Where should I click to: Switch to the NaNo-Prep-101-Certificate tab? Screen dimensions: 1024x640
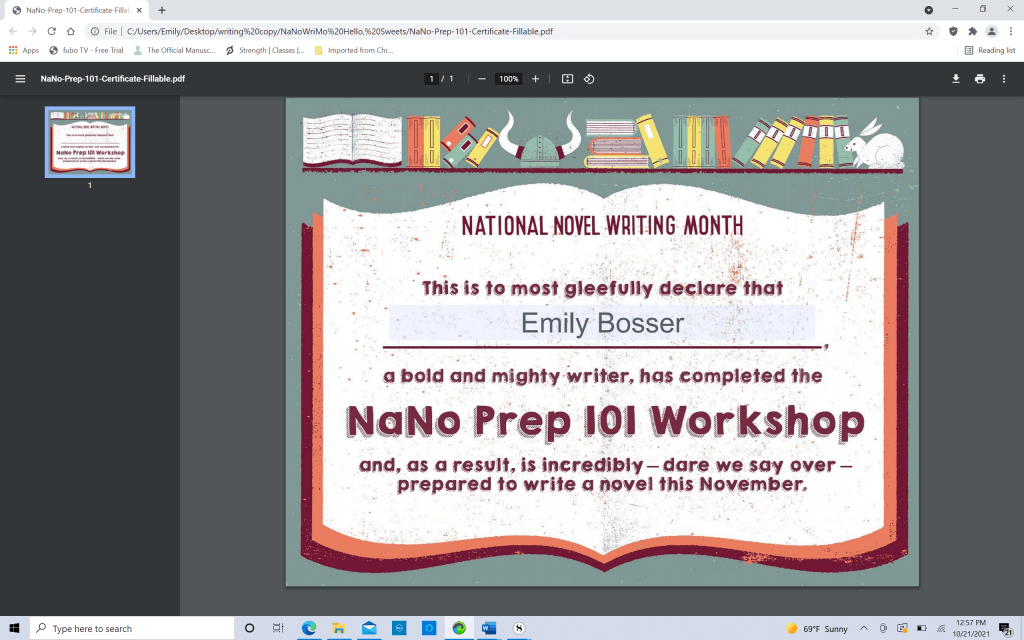[x=70, y=10]
